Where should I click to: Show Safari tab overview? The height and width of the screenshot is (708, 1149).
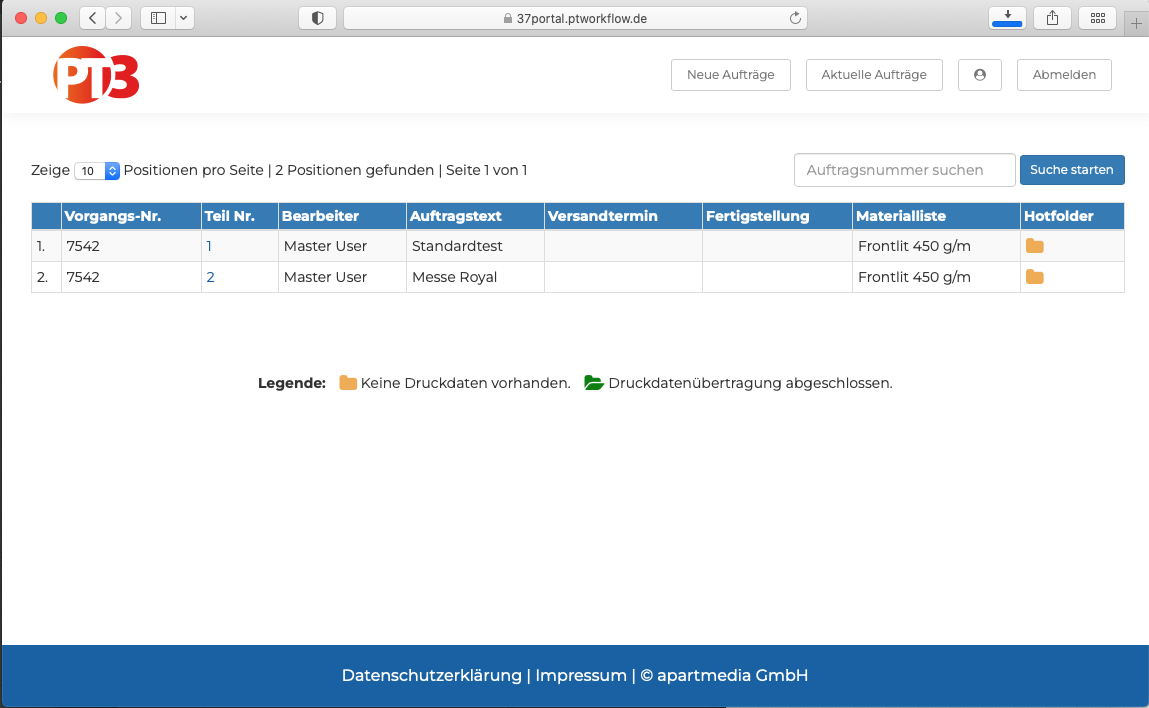point(1097,18)
